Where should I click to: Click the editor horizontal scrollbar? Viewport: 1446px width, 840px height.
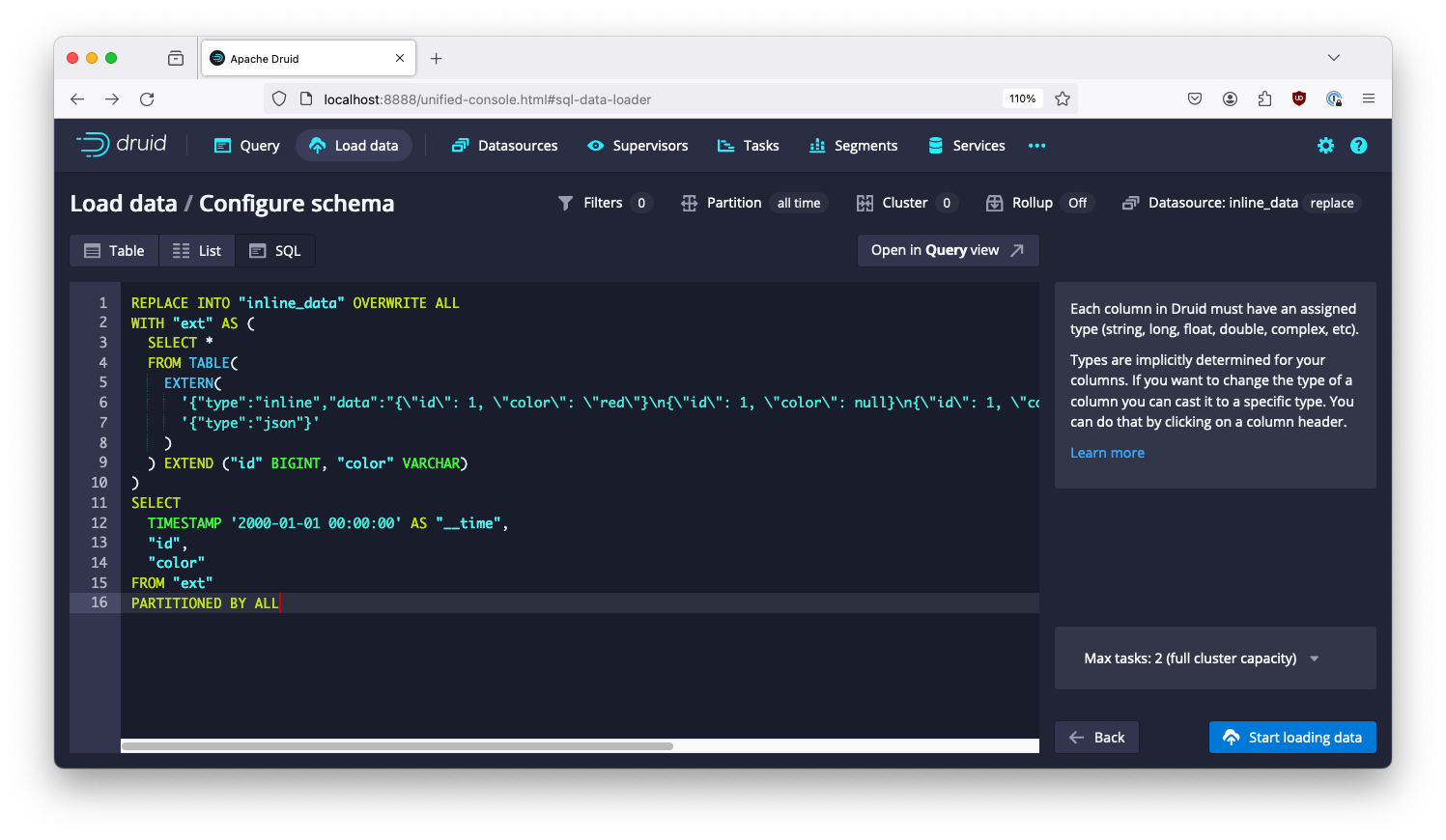point(397,746)
